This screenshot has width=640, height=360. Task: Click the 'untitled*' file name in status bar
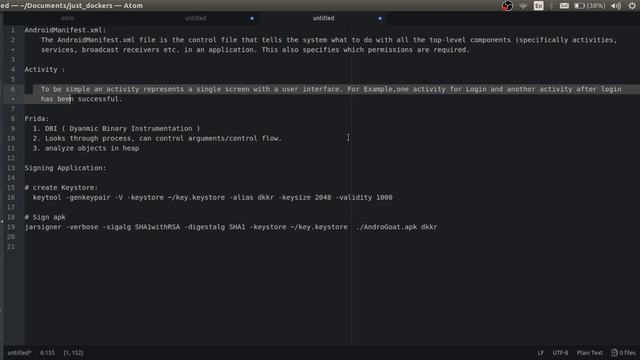[19, 353]
